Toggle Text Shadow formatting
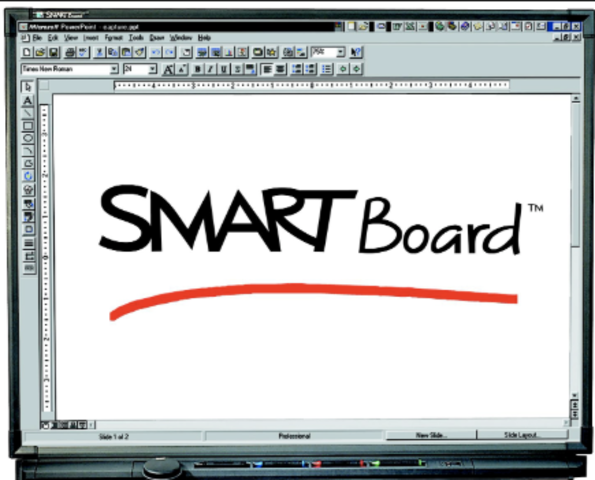The width and height of the screenshot is (595, 480). coord(237,69)
